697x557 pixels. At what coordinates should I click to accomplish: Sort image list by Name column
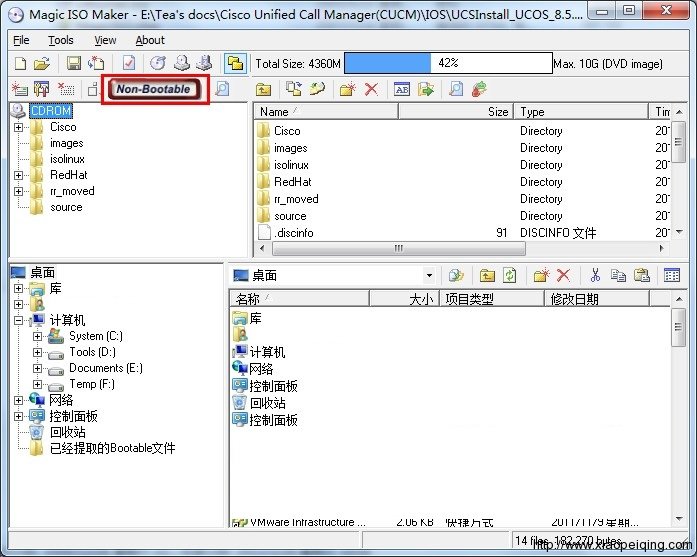click(x=326, y=112)
